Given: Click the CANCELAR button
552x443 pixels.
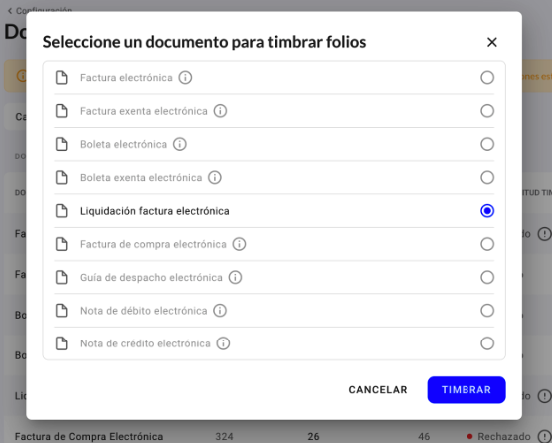Looking at the screenshot, I should [378, 389].
